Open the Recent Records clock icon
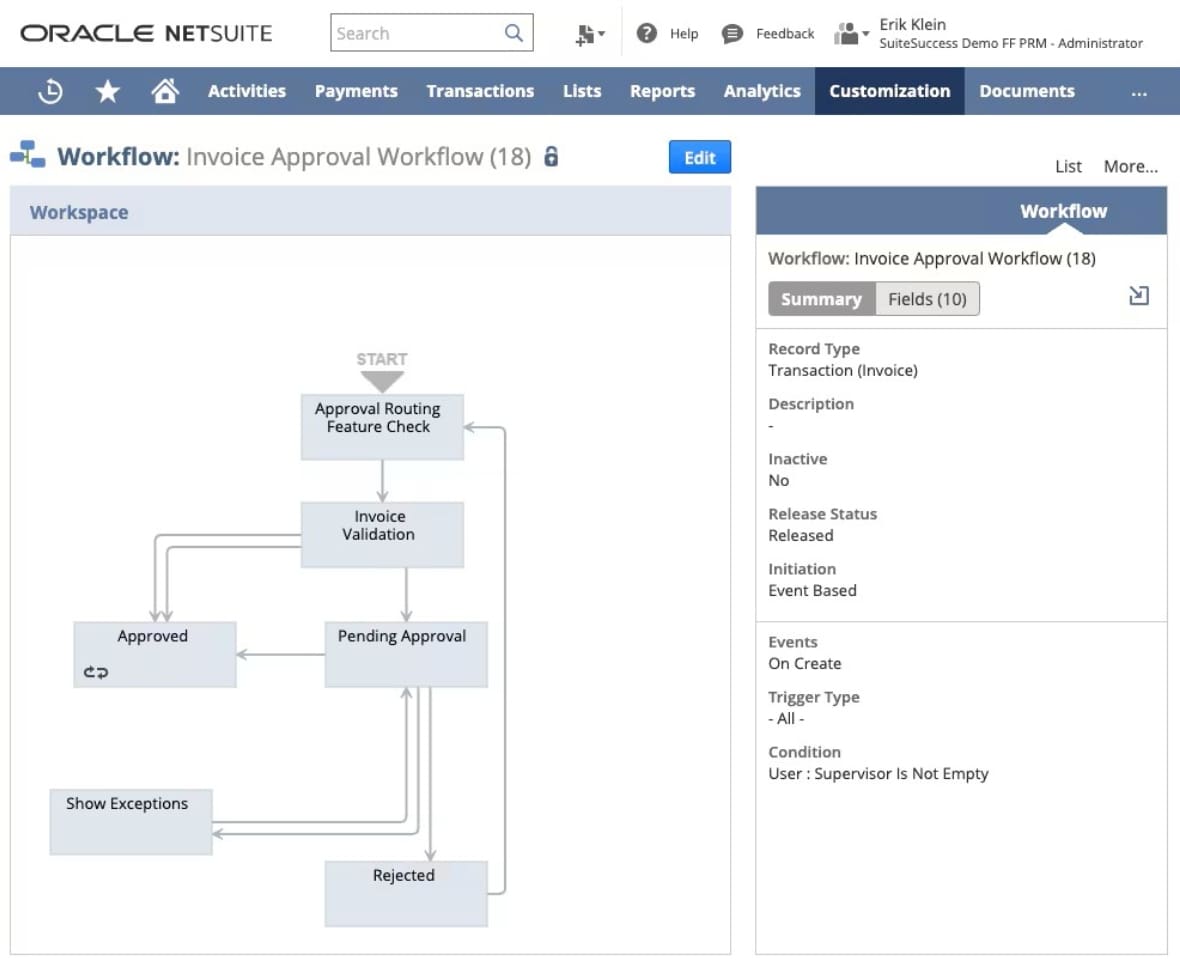1180x969 pixels. point(50,91)
